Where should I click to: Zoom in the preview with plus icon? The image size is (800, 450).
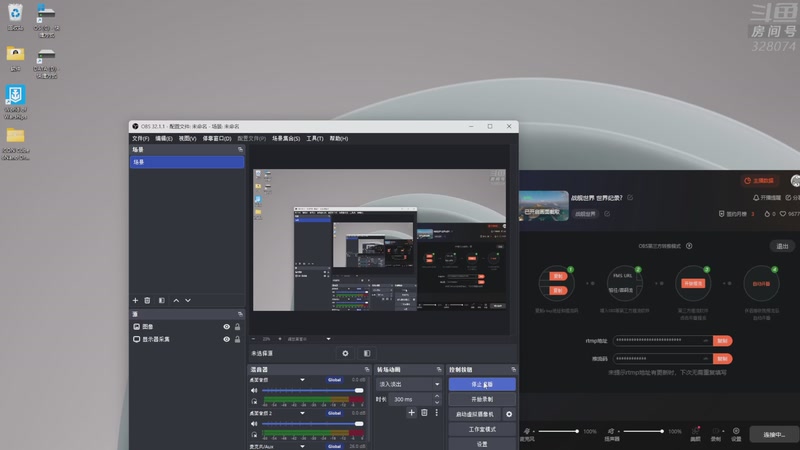280,339
